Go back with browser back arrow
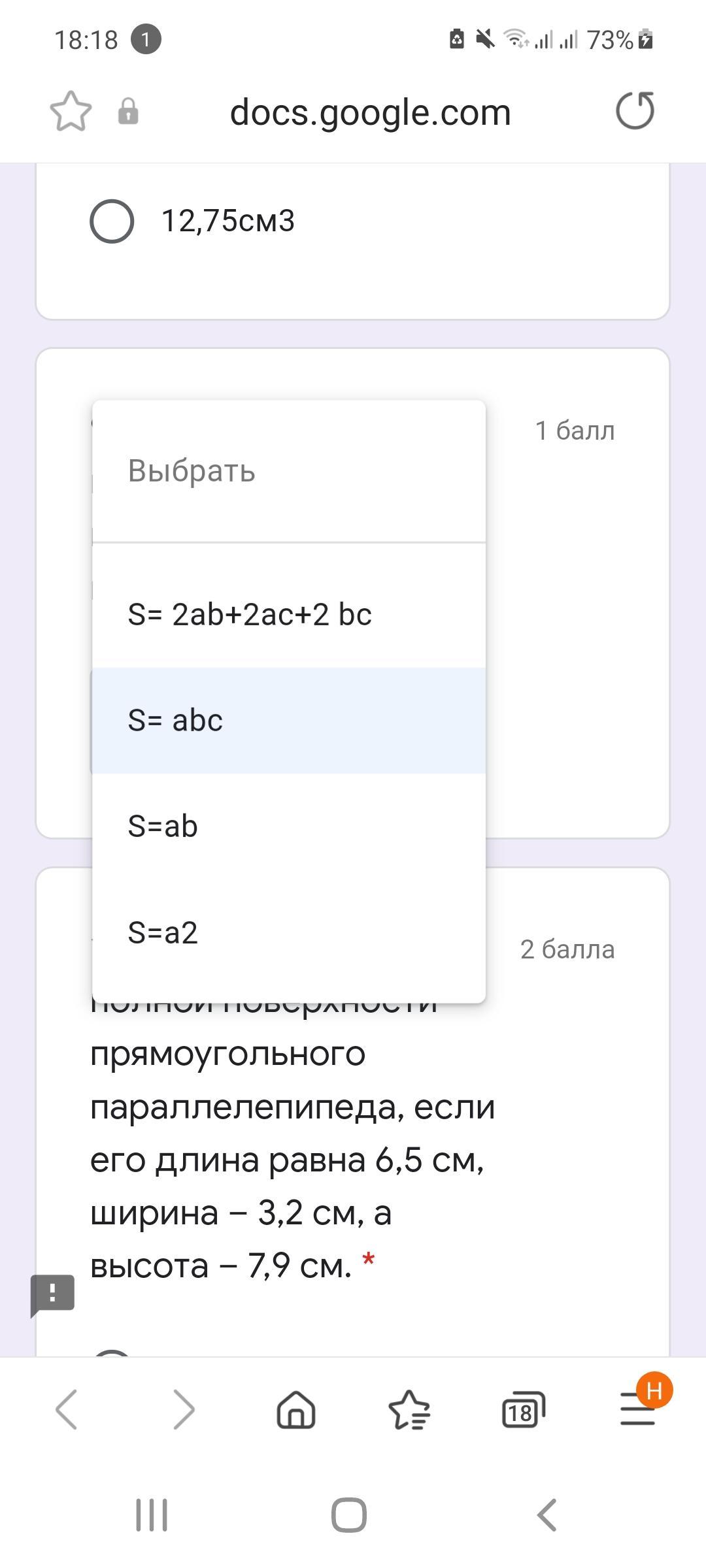Image resolution: width=706 pixels, height=1568 pixels. click(x=67, y=1409)
